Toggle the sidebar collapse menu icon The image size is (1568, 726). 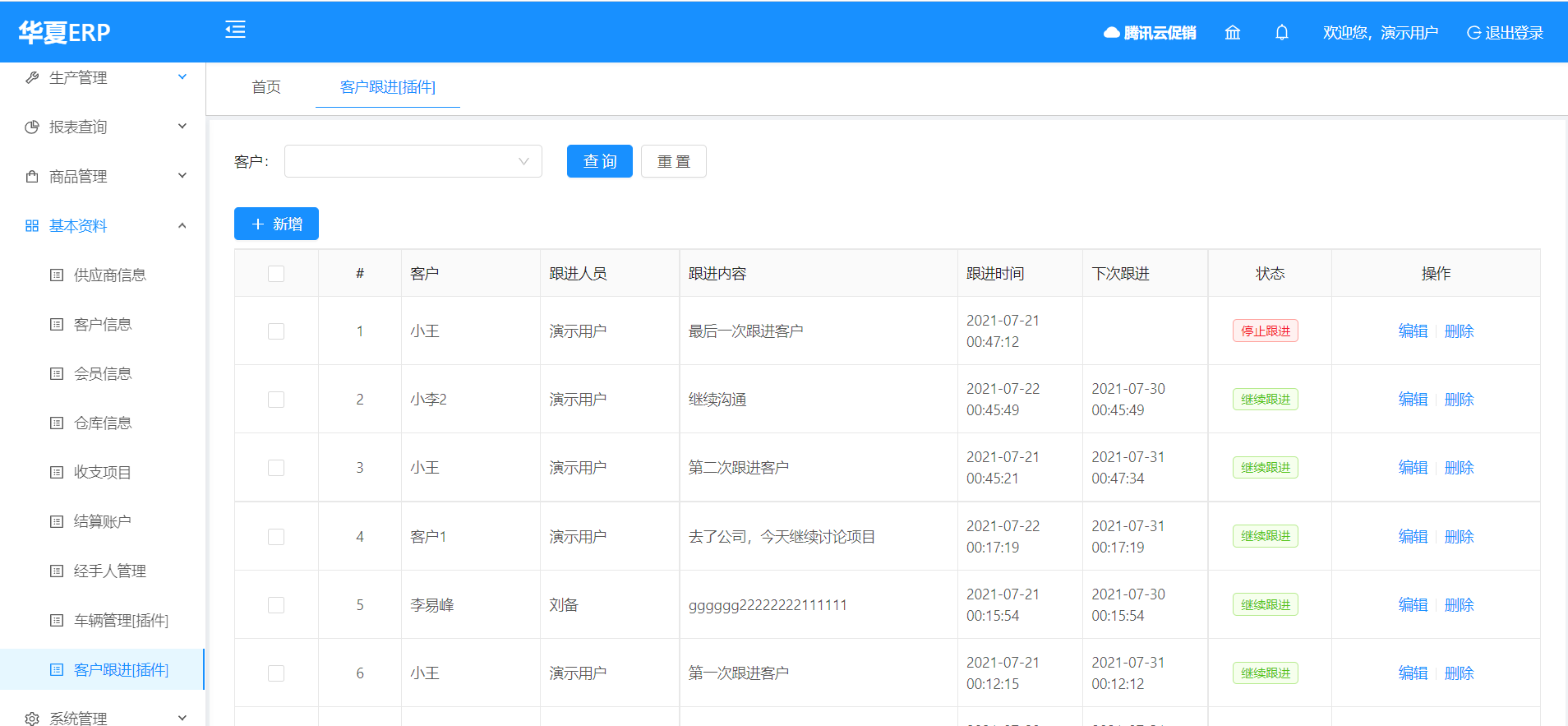(235, 30)
